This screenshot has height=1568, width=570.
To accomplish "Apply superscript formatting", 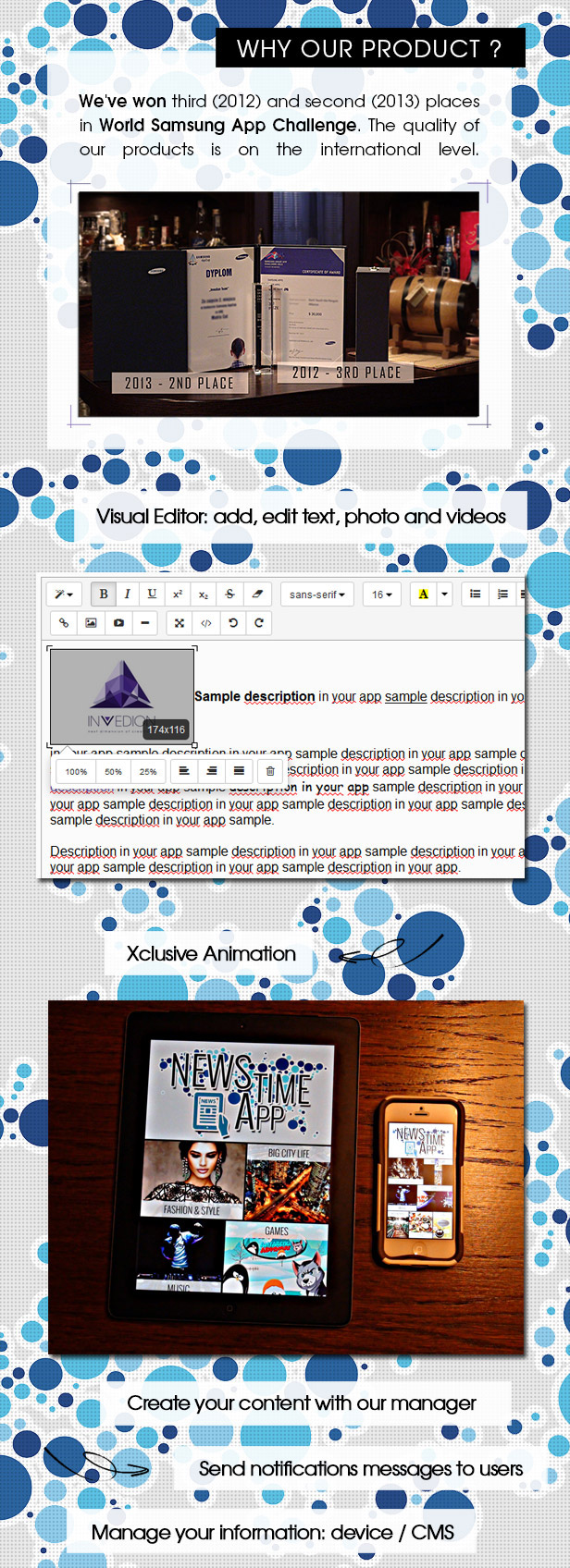I will click(x=178, y=594).
